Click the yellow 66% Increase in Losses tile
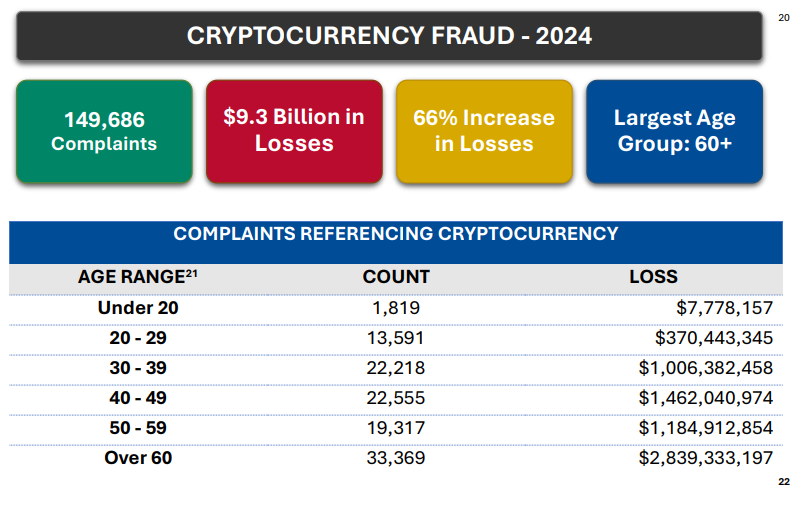 pyautogui.click(x=483, y=131)
